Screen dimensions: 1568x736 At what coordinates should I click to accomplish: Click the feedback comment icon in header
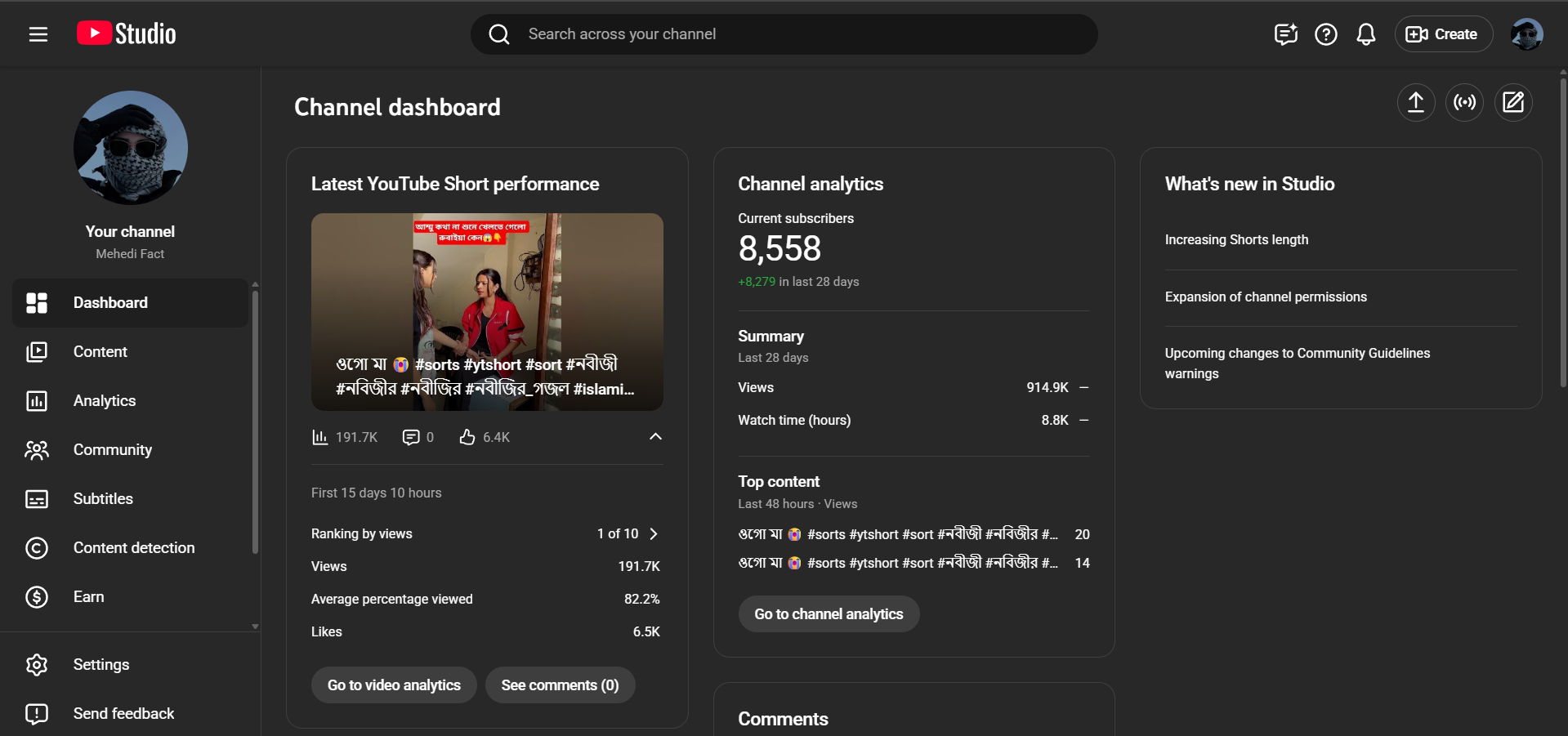[1285, 34]
